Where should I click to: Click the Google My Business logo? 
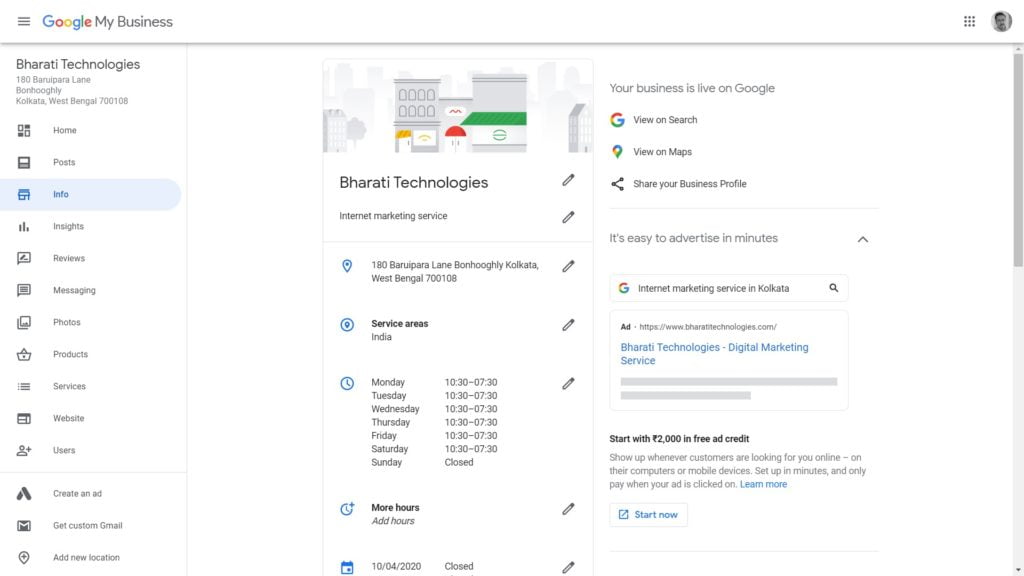click(108, 22)
